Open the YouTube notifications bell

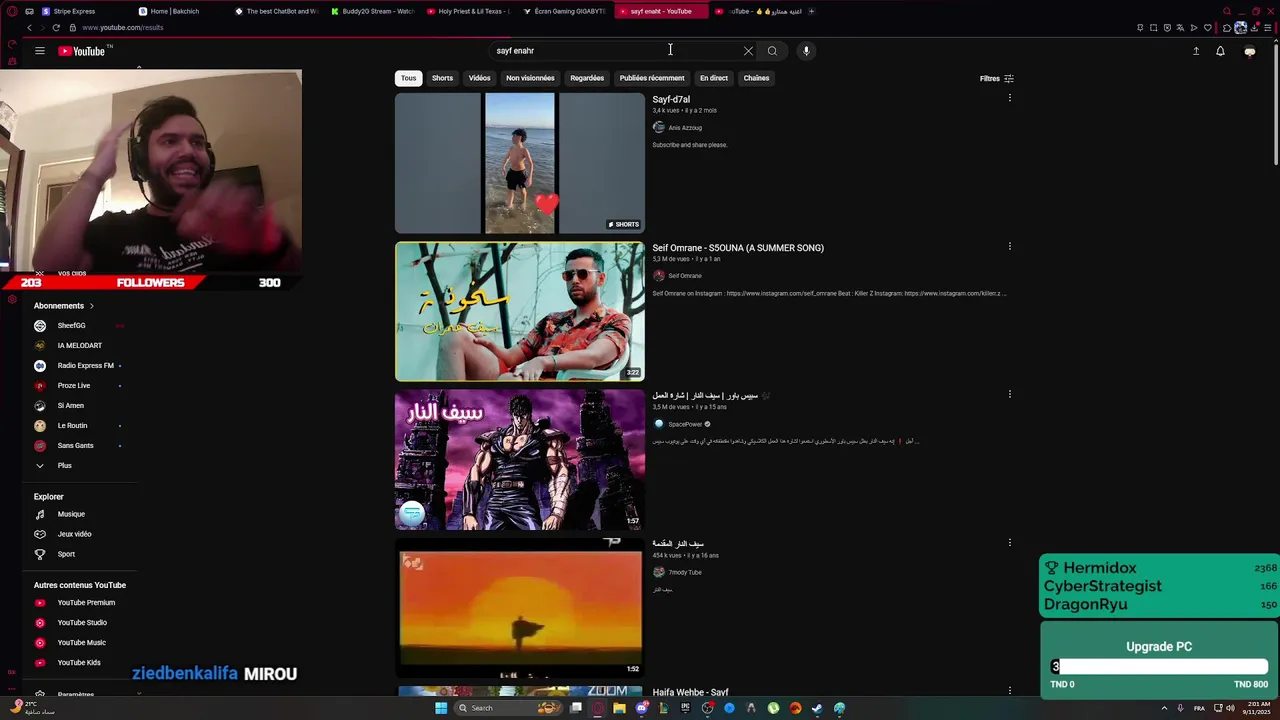(1220, 51)
